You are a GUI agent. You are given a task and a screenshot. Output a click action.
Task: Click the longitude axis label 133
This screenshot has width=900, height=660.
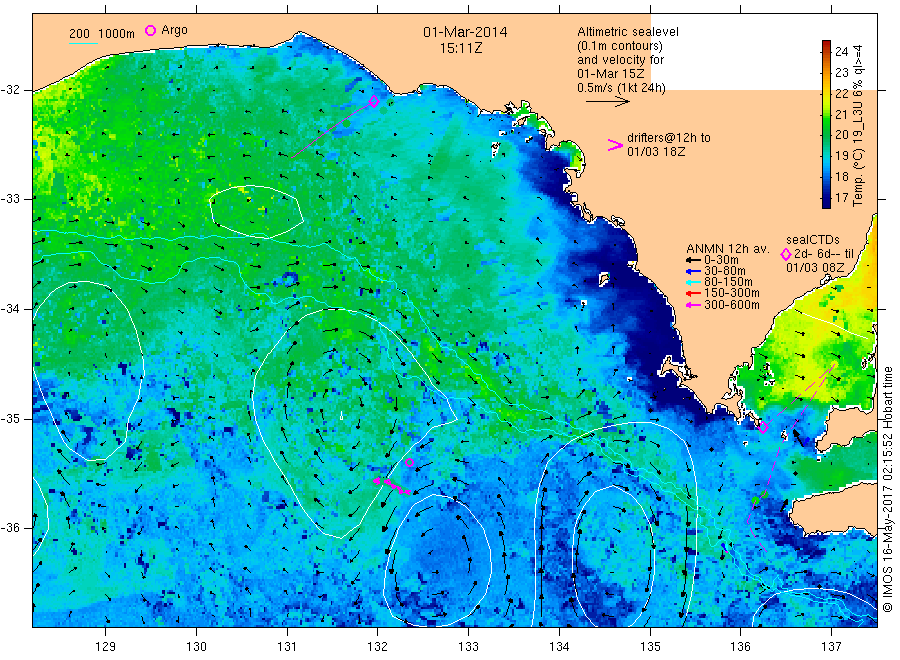[468, 647]
